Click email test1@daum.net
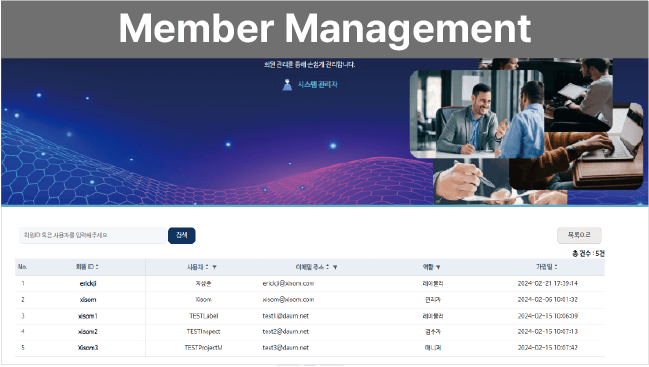 point(286,316)
